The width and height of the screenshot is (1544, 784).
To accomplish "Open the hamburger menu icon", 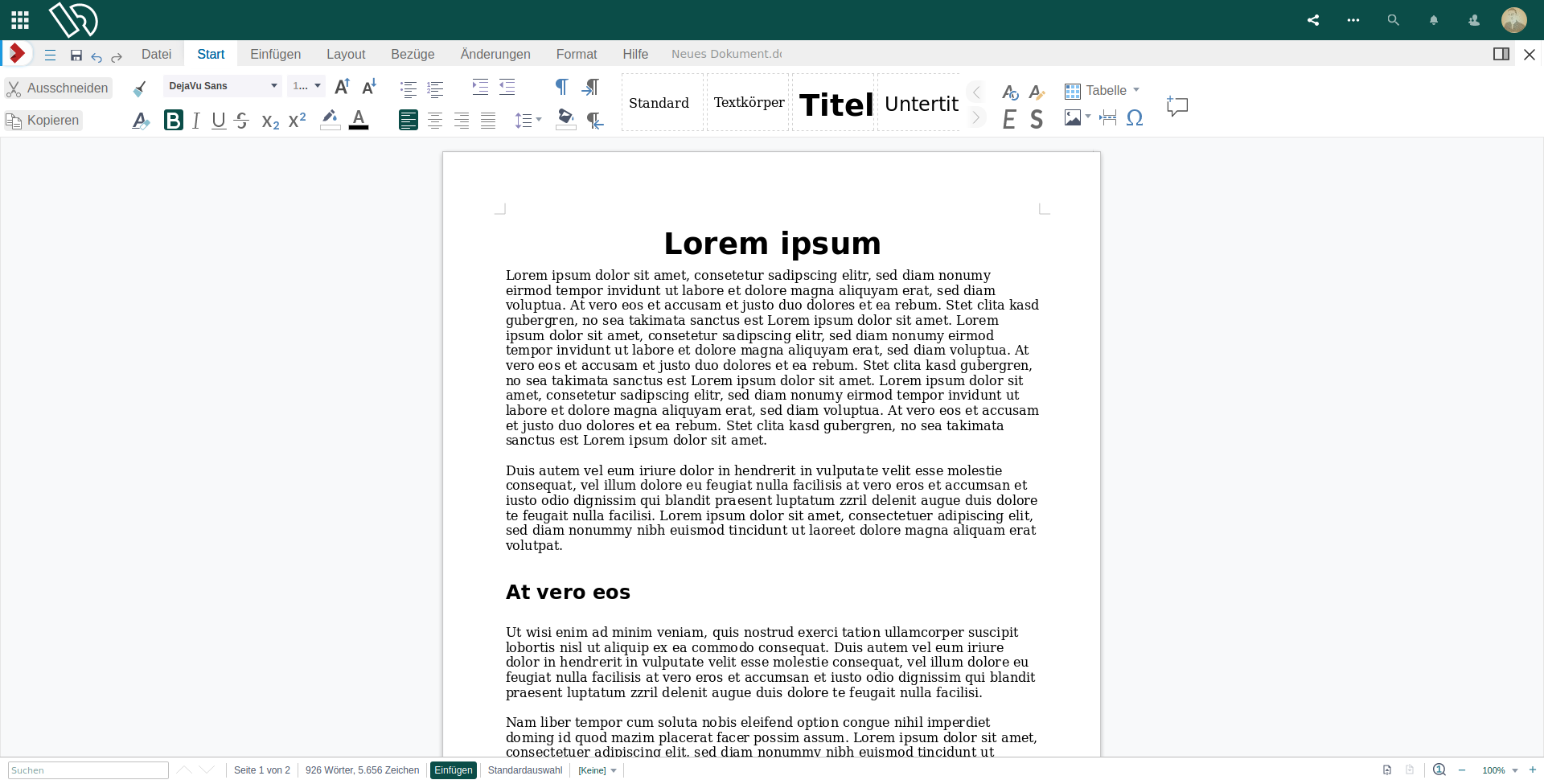I will coord(50,55).
